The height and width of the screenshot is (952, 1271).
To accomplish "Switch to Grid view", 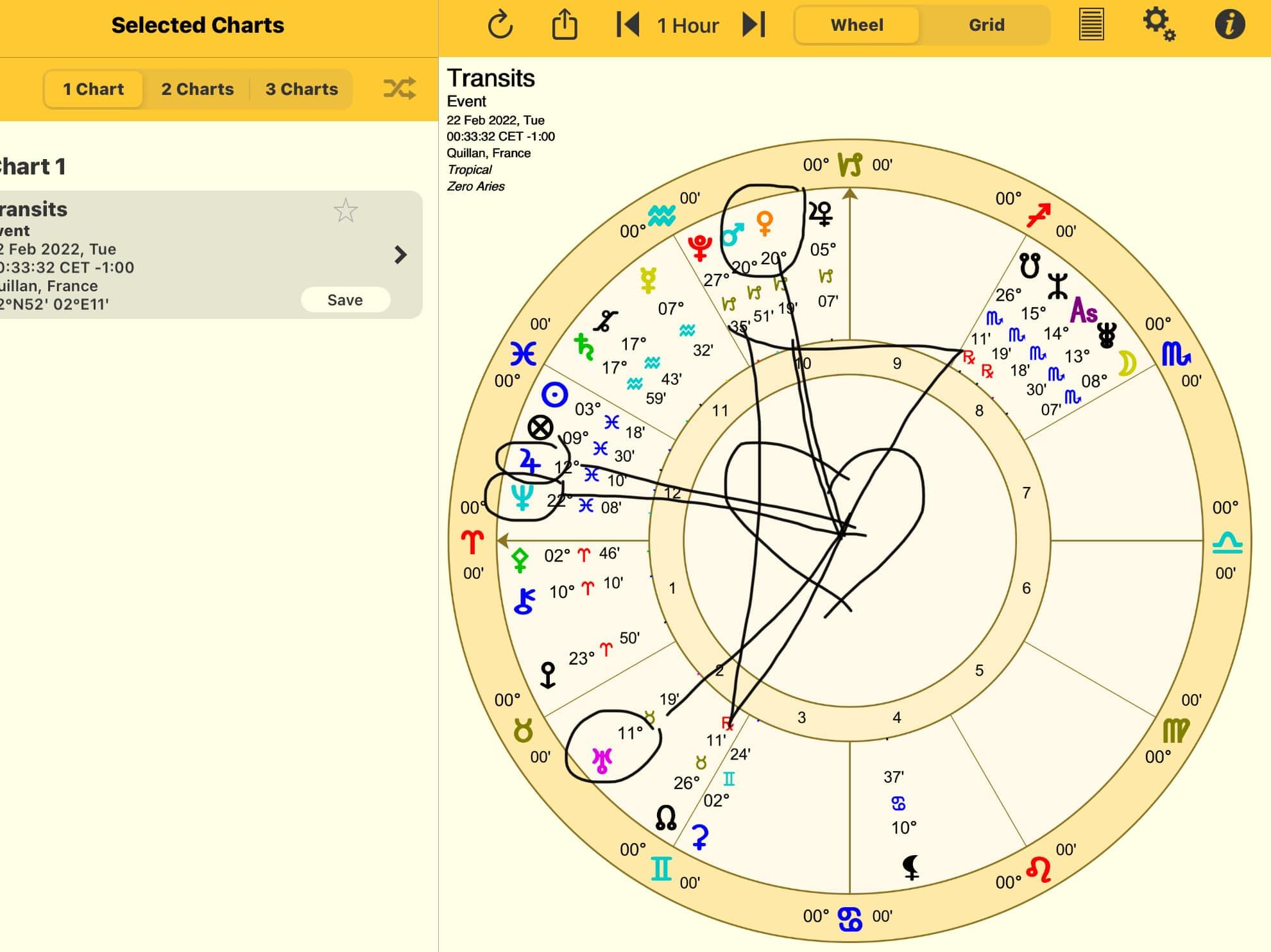I will pos(986,25).
